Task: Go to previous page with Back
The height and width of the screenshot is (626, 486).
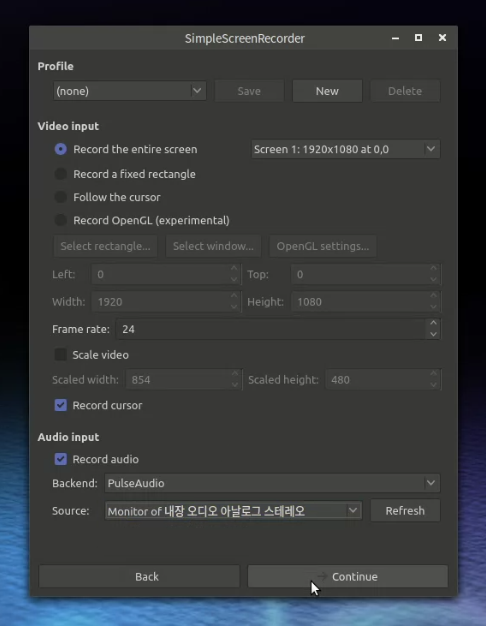Action: (x=139, y=576)
